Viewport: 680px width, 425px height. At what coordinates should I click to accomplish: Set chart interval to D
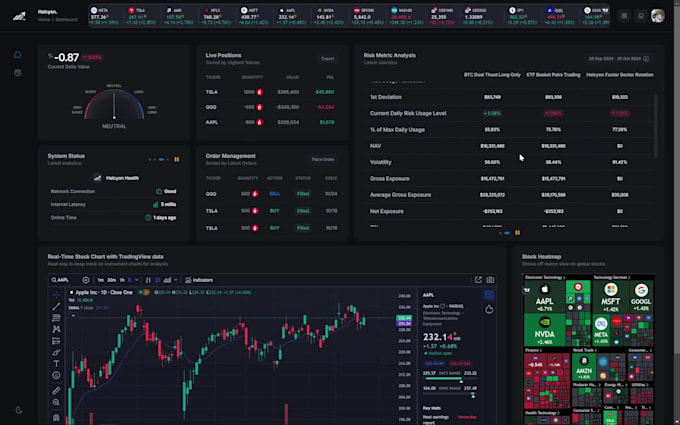pos(130,280)
